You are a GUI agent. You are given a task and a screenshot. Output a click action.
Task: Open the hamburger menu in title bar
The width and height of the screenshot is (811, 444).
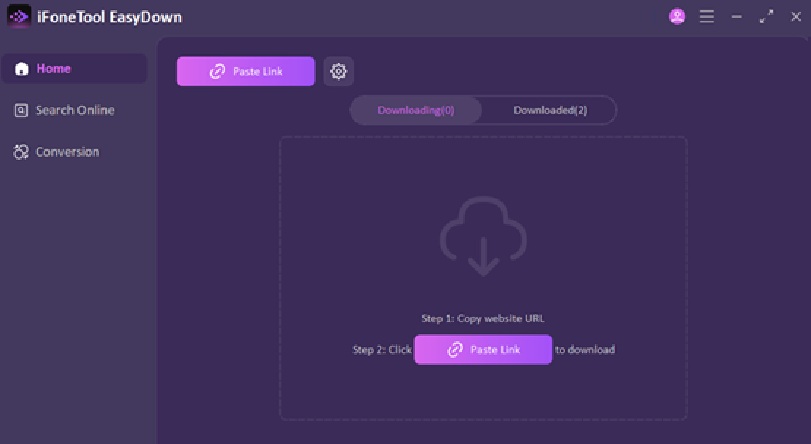(707, 17)
